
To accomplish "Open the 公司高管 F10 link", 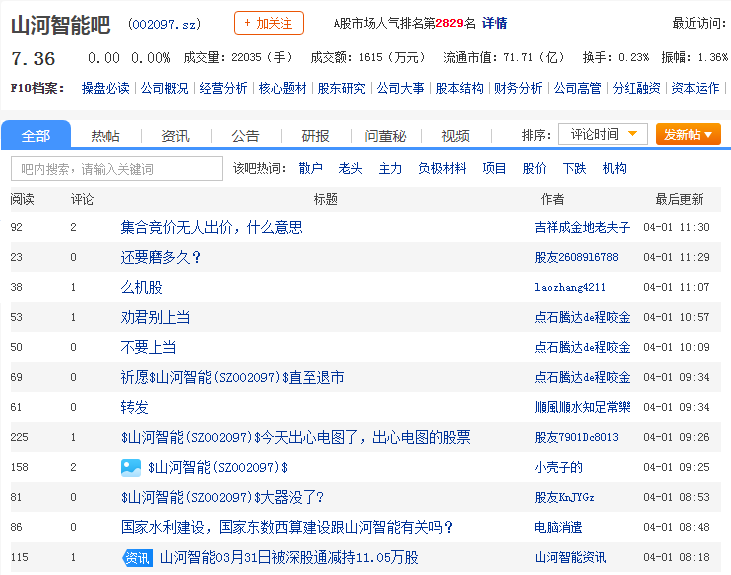I will 577,88.
